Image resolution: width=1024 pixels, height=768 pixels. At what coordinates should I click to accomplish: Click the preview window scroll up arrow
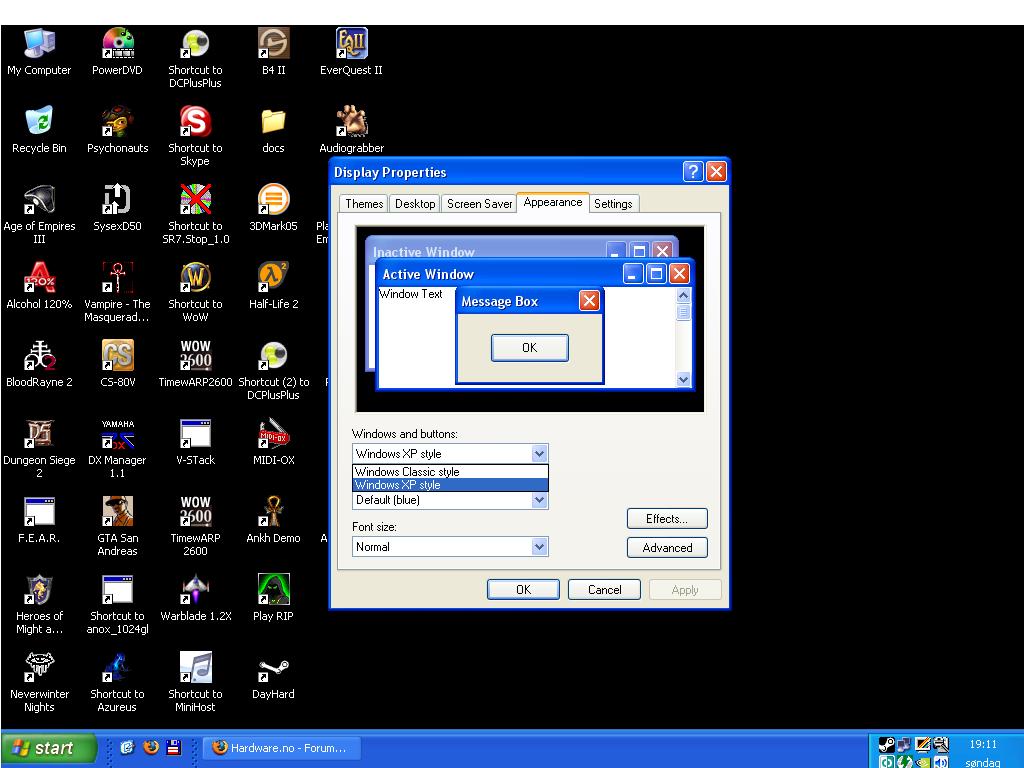683,295
